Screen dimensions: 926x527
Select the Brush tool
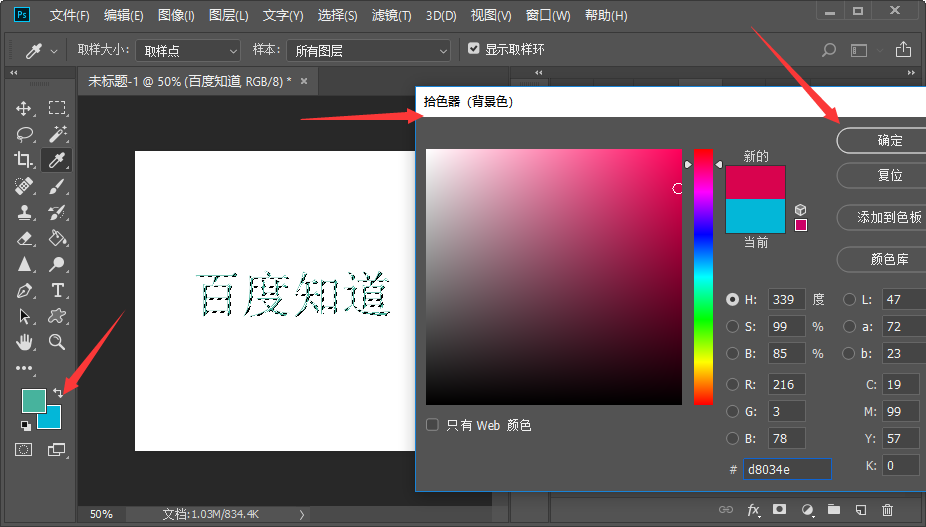[x=57, y=186]
